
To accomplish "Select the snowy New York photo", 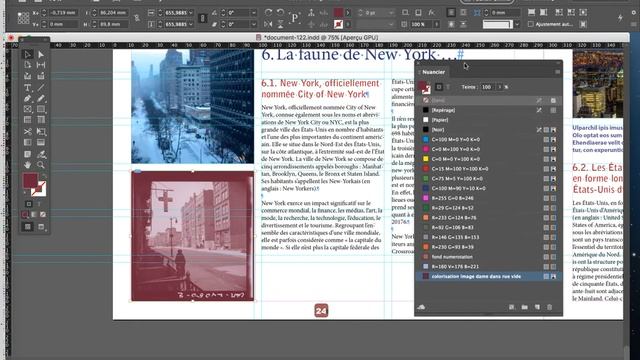I will coord(192,107).
